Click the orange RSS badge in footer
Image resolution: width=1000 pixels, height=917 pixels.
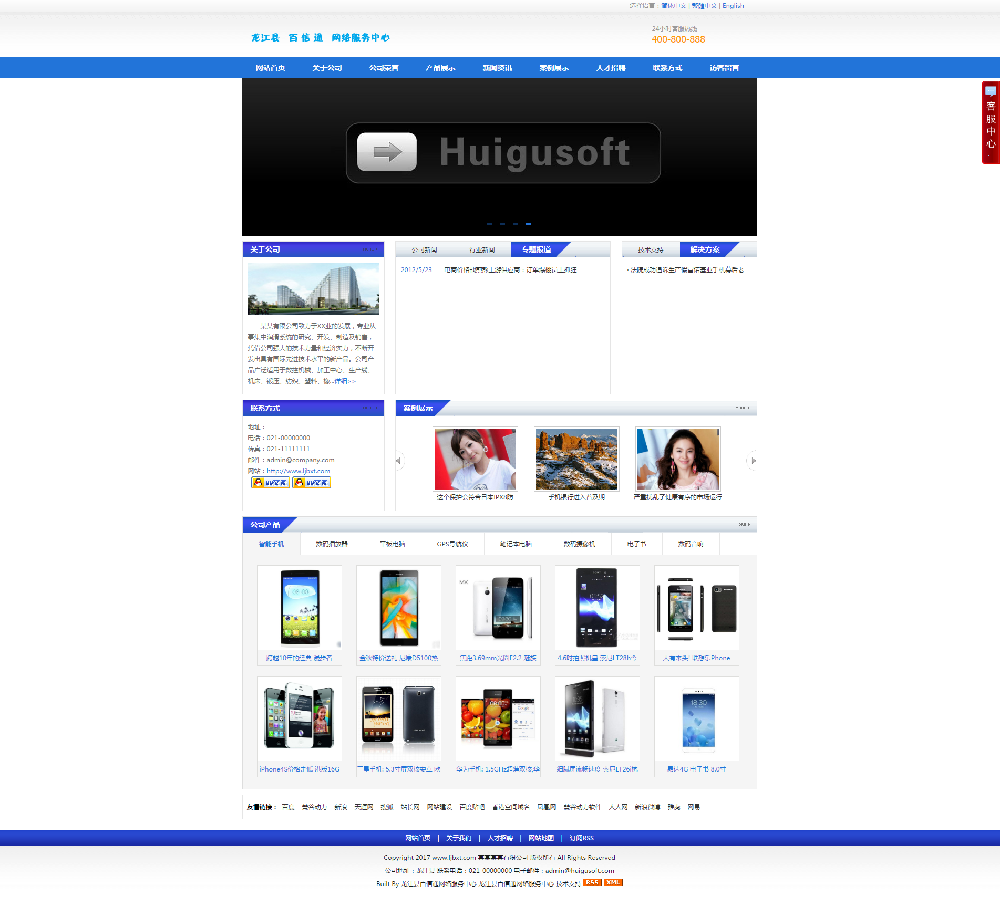click(x=592, y=883)
